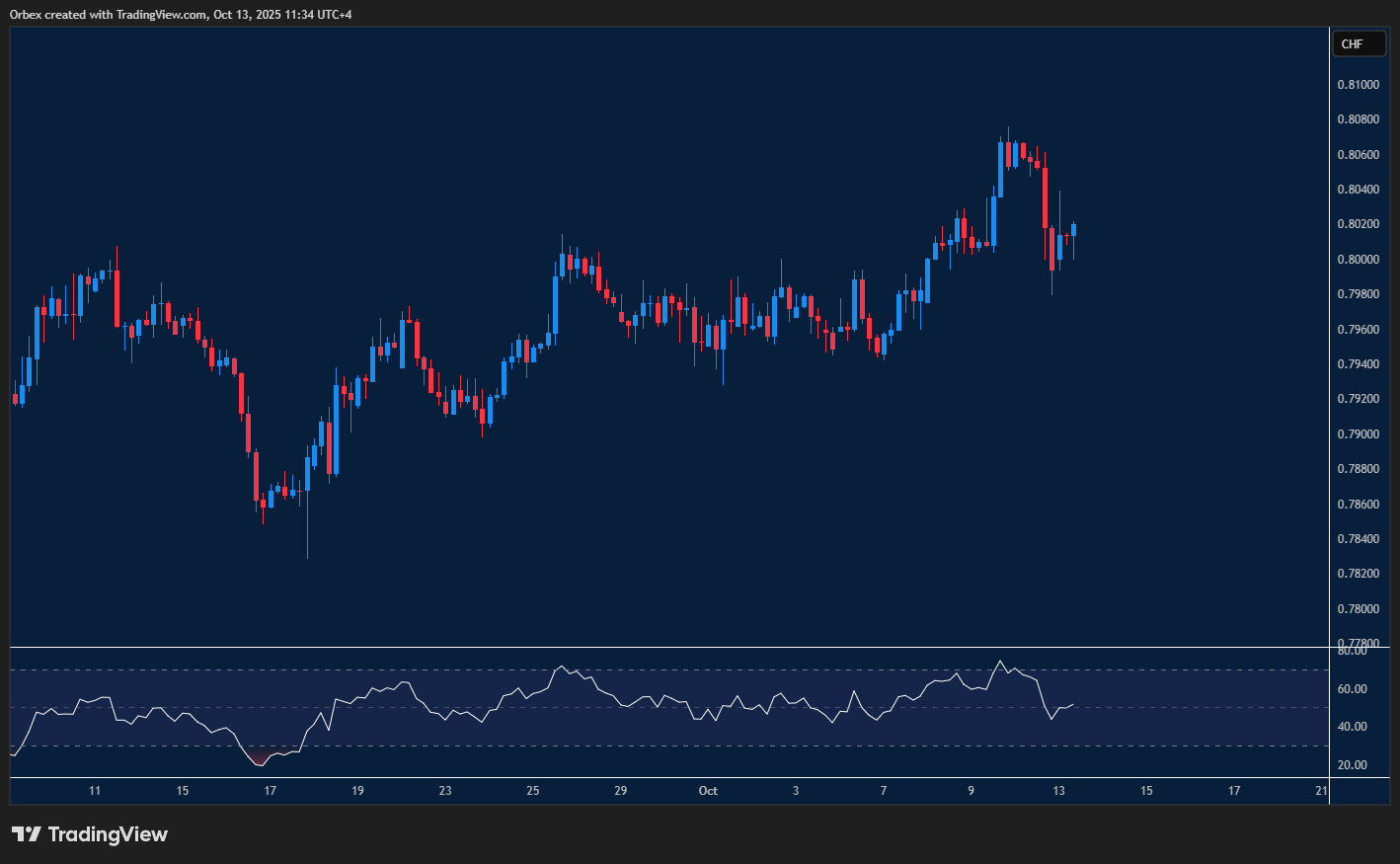Select the 25 date marker on time axis
The width and height of the screenshot is (1400, 864).
coord(533,791)
